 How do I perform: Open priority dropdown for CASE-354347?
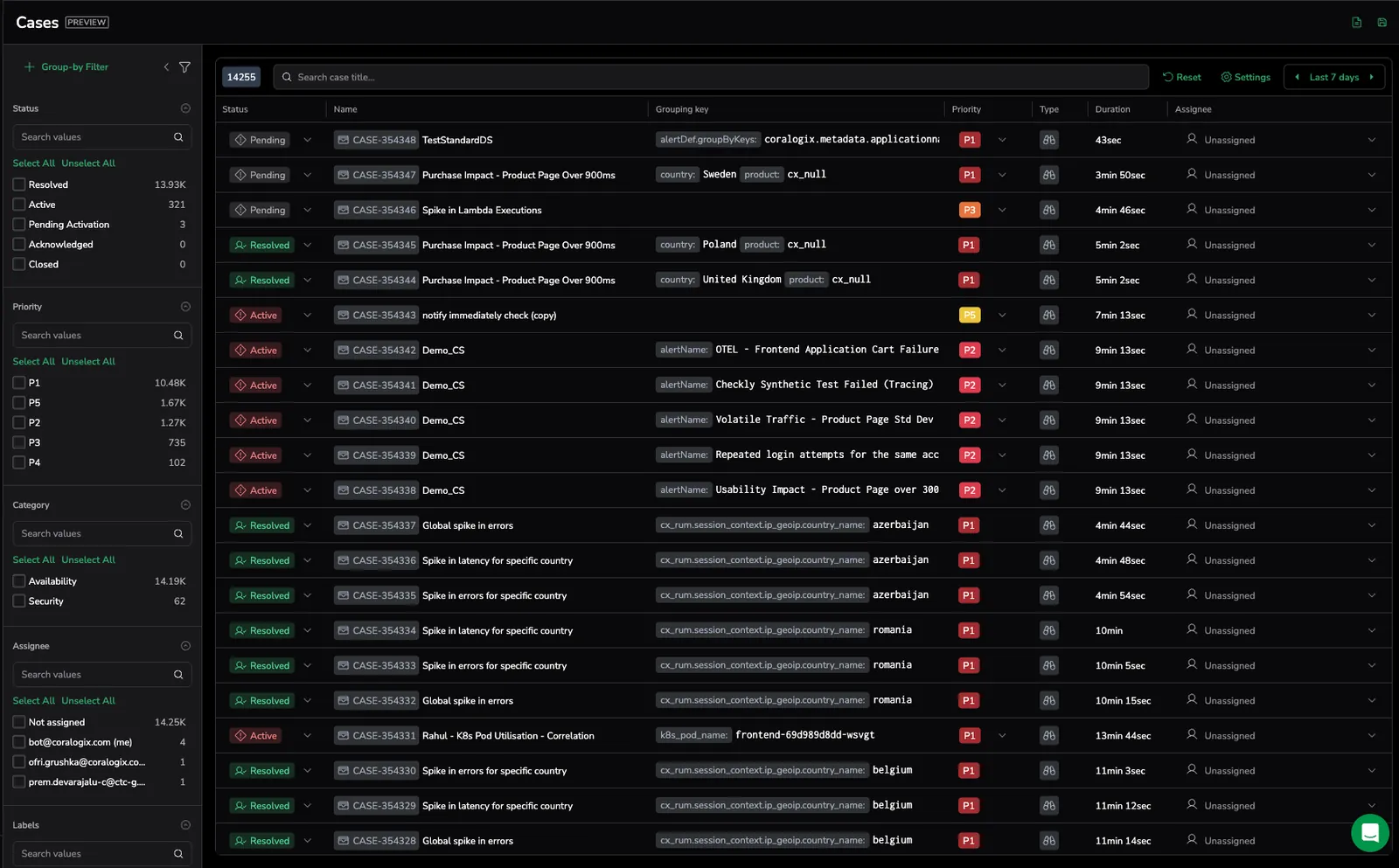pos(1002,175)
